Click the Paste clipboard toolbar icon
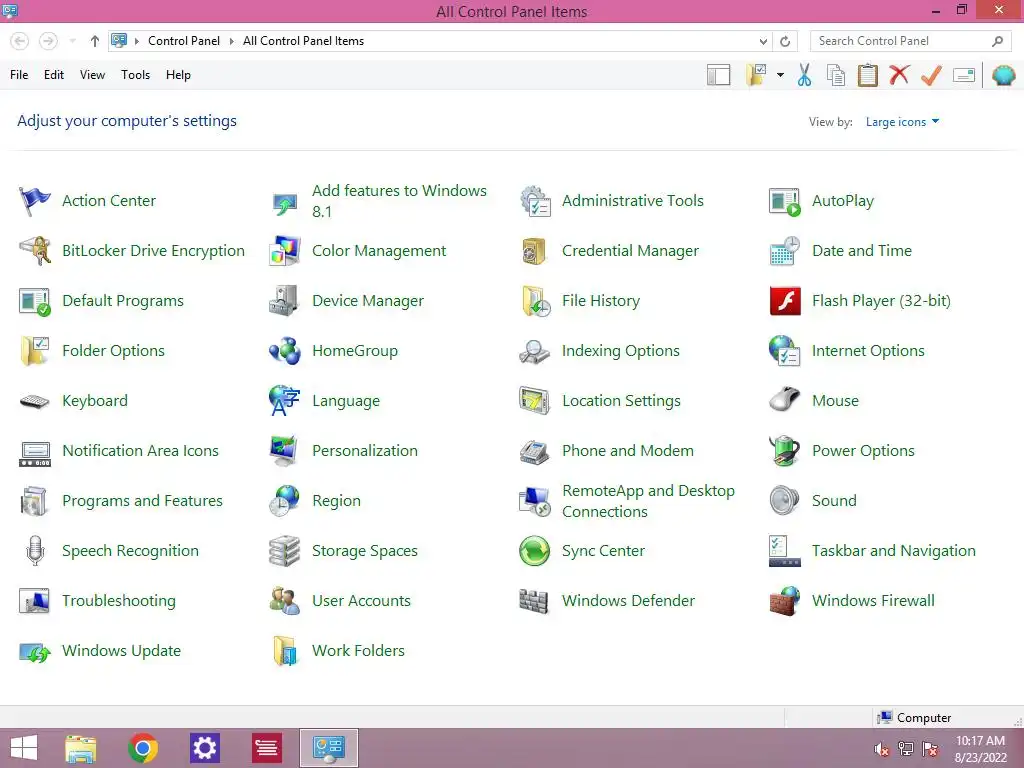This screenshot has width=1024, height=768. coord(867,75)
